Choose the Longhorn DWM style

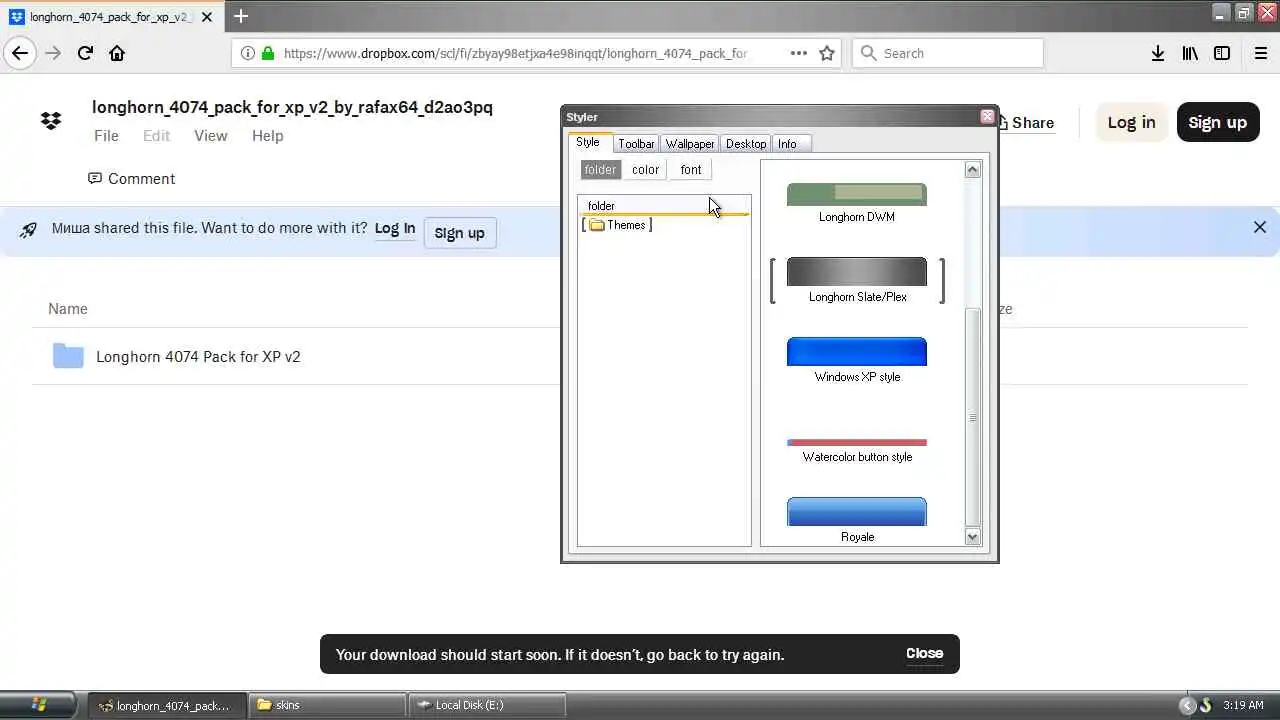click(857, 203)
